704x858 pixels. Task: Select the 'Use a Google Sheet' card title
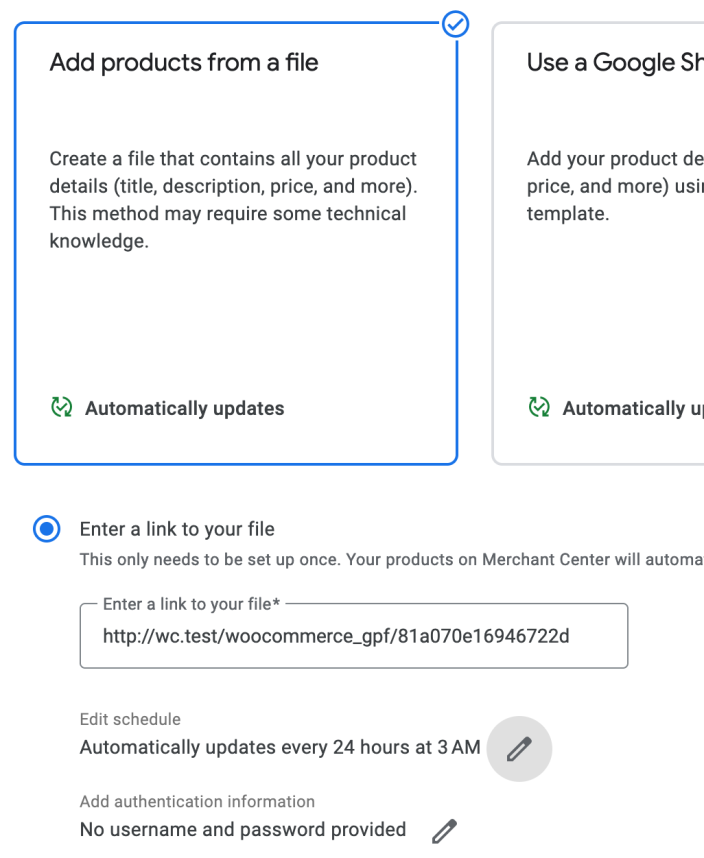point(615,62)
